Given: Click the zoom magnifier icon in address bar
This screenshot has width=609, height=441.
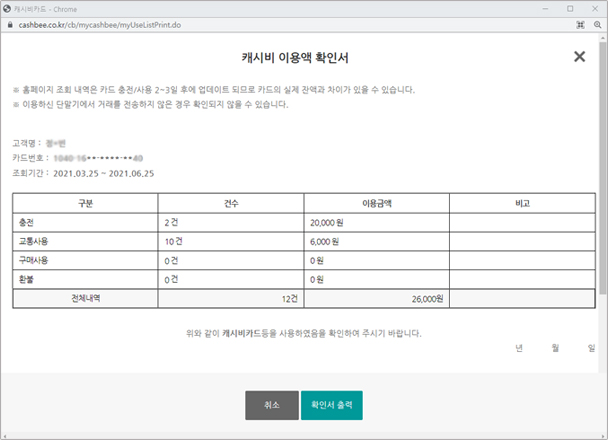Looking at the screenshot, I should click(597, 25).
